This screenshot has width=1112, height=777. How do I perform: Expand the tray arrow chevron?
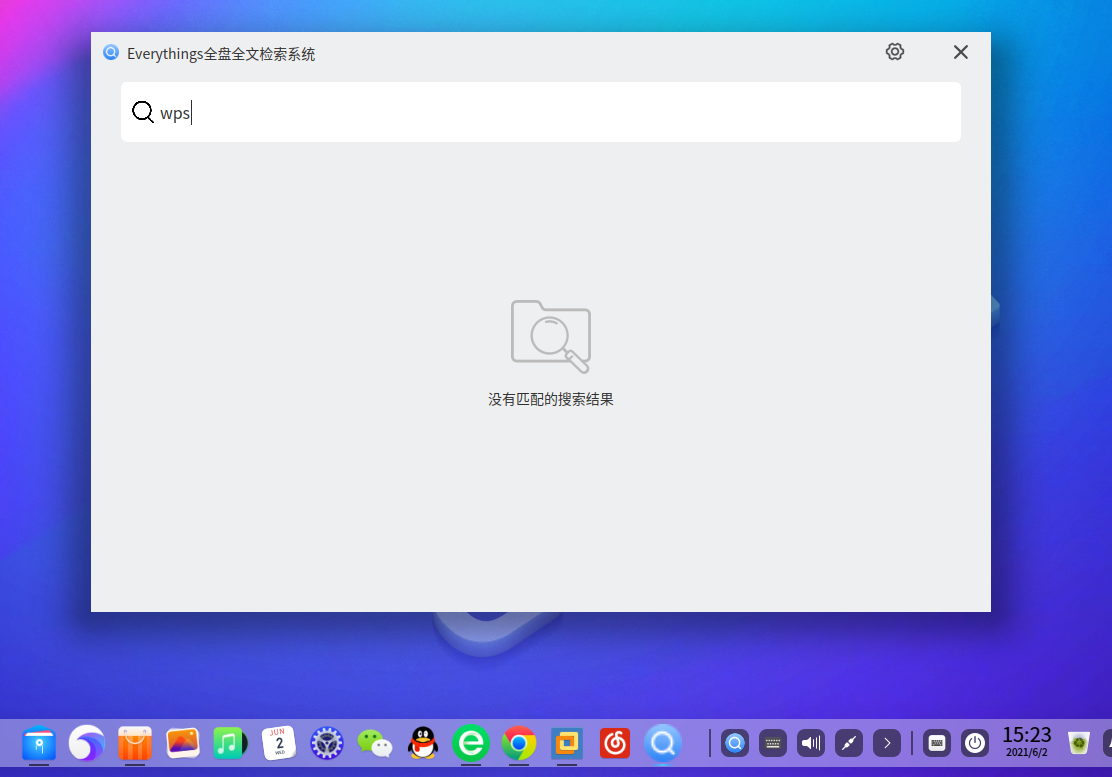point(886,744)
